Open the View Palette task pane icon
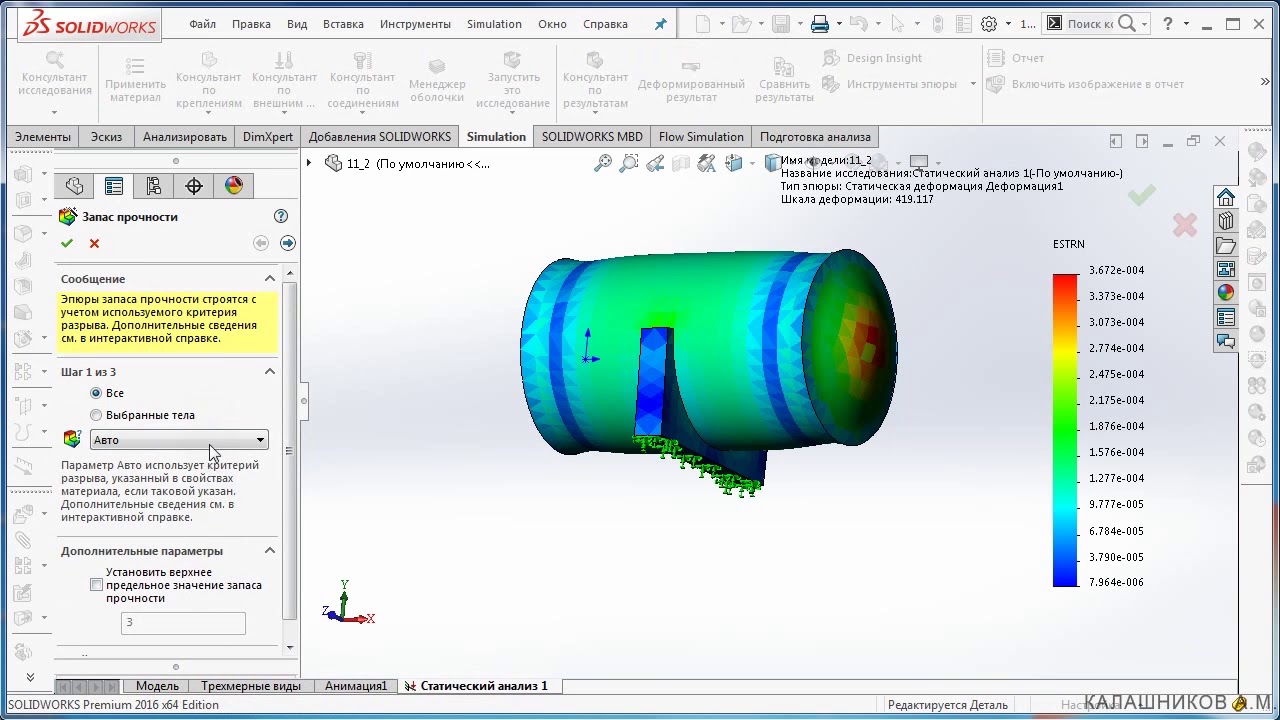This screenshot has height=720, width=1280. click(x=1226, y=269)
